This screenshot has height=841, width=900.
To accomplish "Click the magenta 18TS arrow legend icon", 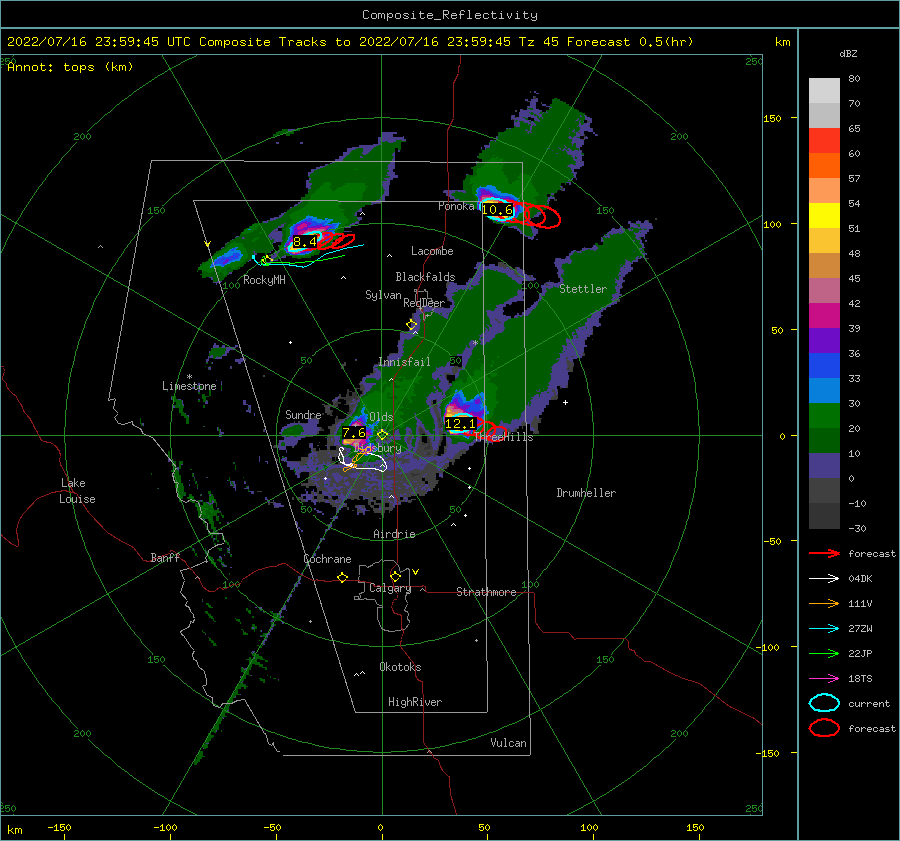I will tap(824, 679).
